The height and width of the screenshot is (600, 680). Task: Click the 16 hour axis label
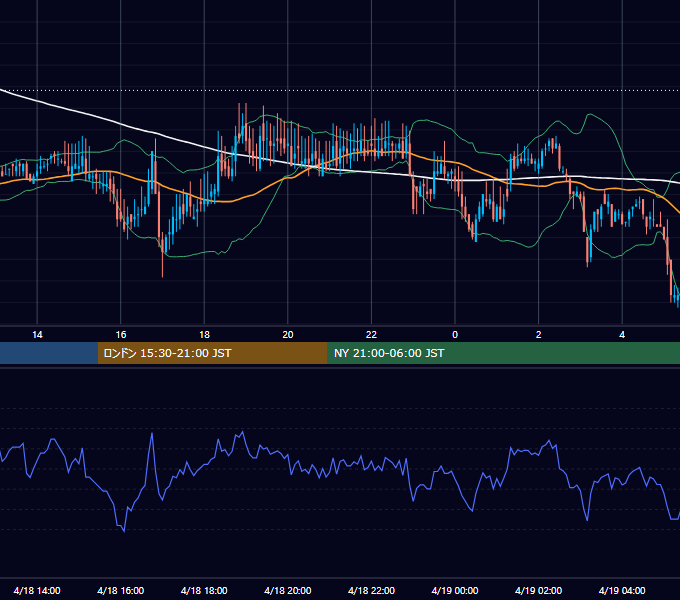pos(121,335)
